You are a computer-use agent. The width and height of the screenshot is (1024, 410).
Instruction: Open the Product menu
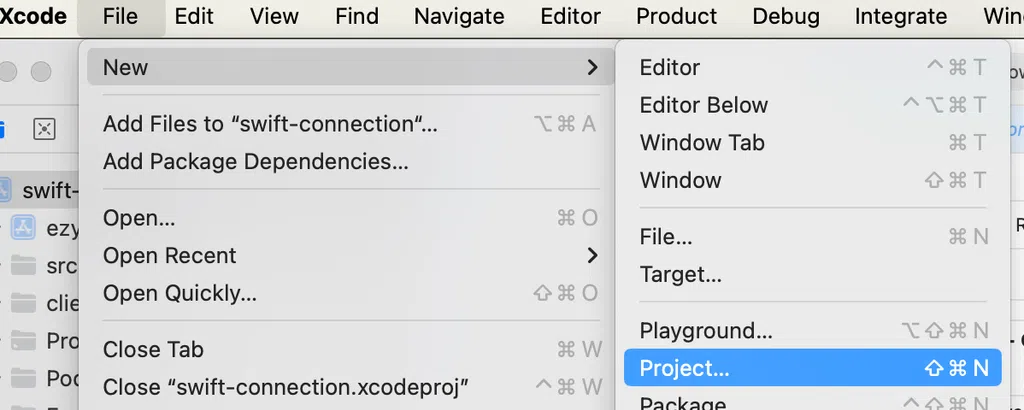click(676, 16)
